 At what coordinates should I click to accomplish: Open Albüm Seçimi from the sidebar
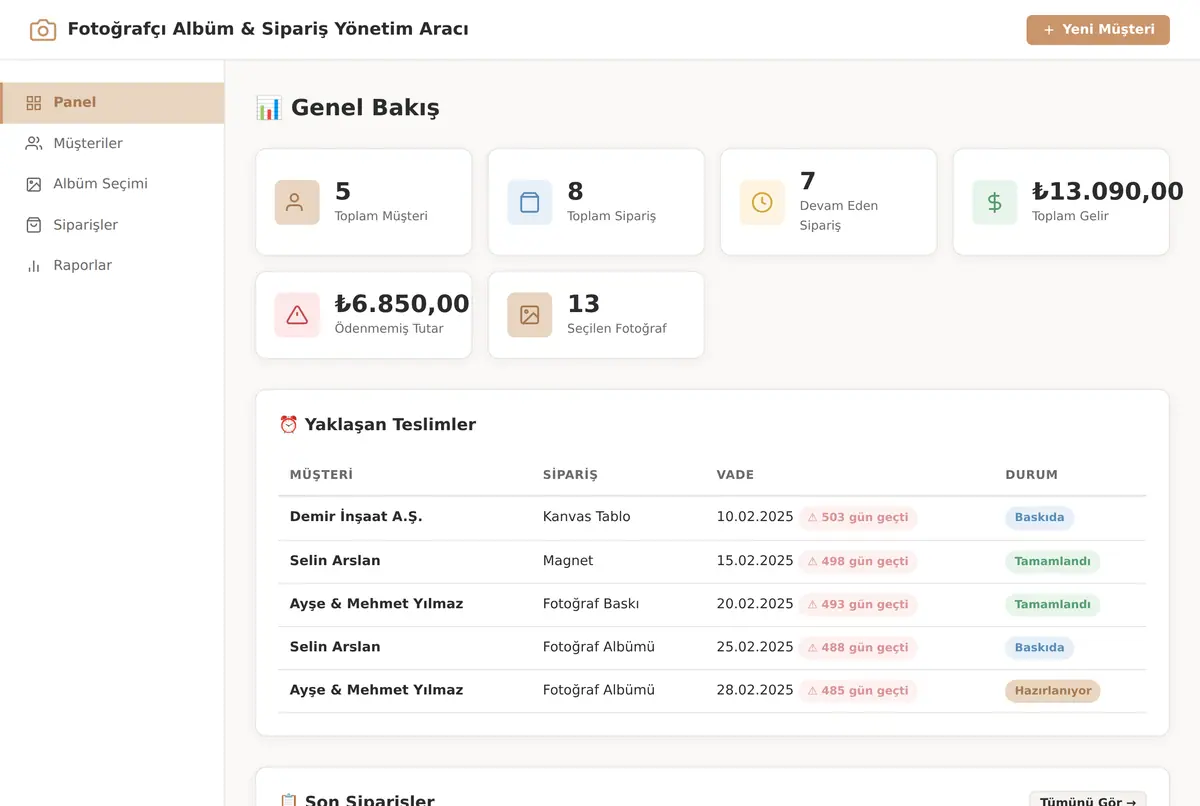click(112, 184)
